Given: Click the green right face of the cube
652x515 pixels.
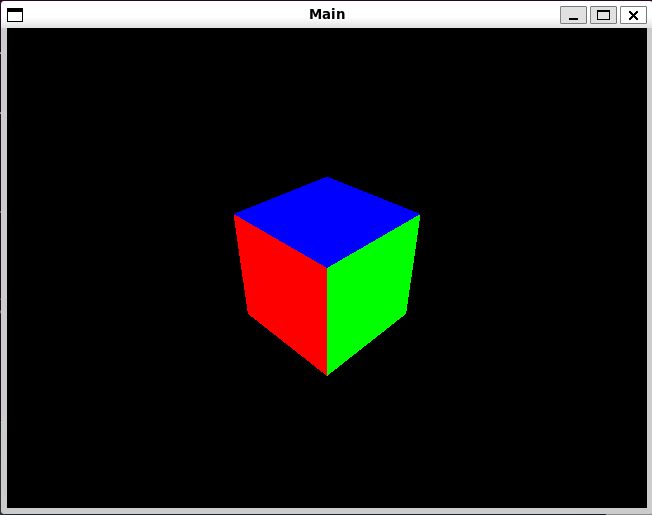Looking at the screenshot, I should pyautogui.click(x=369, y=297).
